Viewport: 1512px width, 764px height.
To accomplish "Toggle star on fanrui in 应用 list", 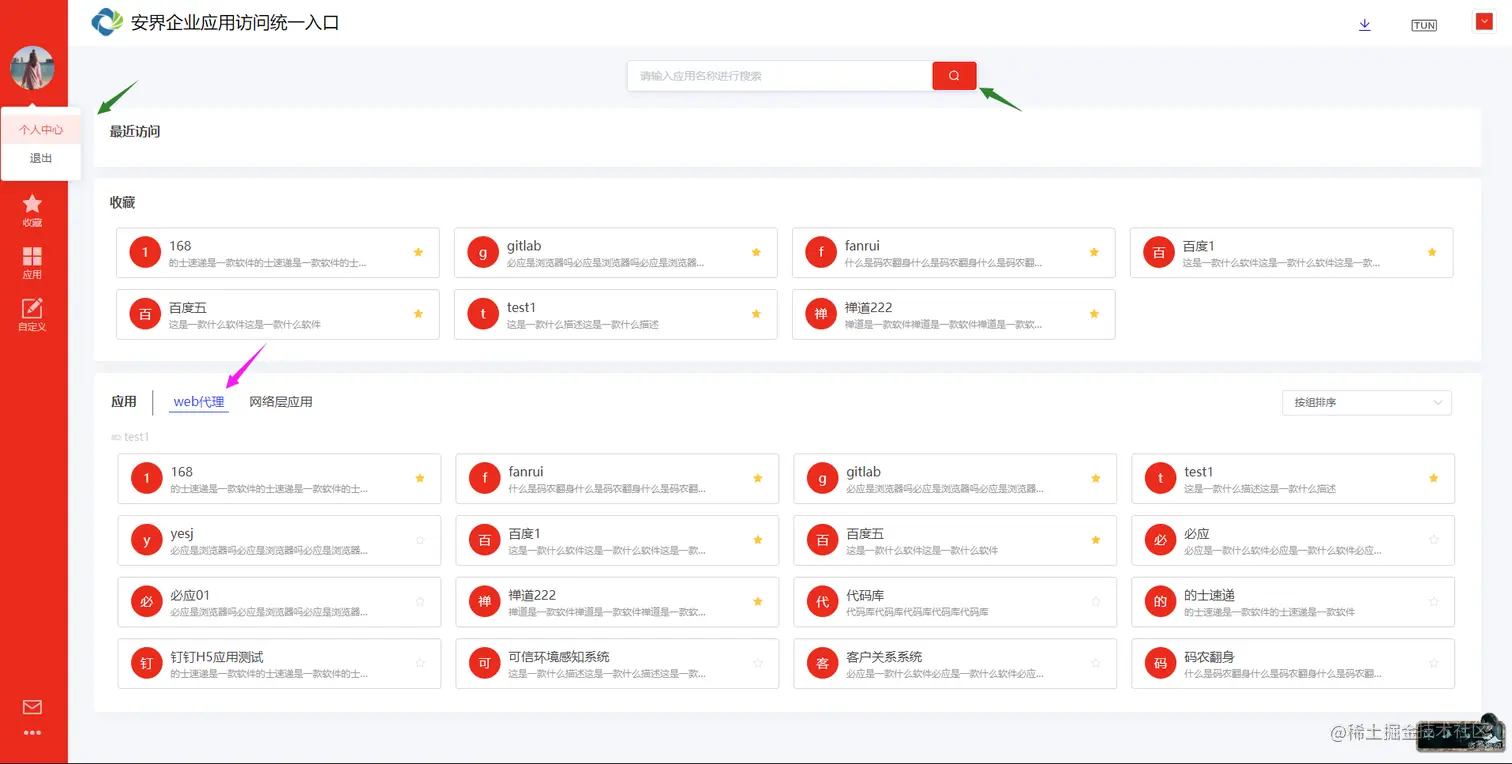I will [758, 478].
